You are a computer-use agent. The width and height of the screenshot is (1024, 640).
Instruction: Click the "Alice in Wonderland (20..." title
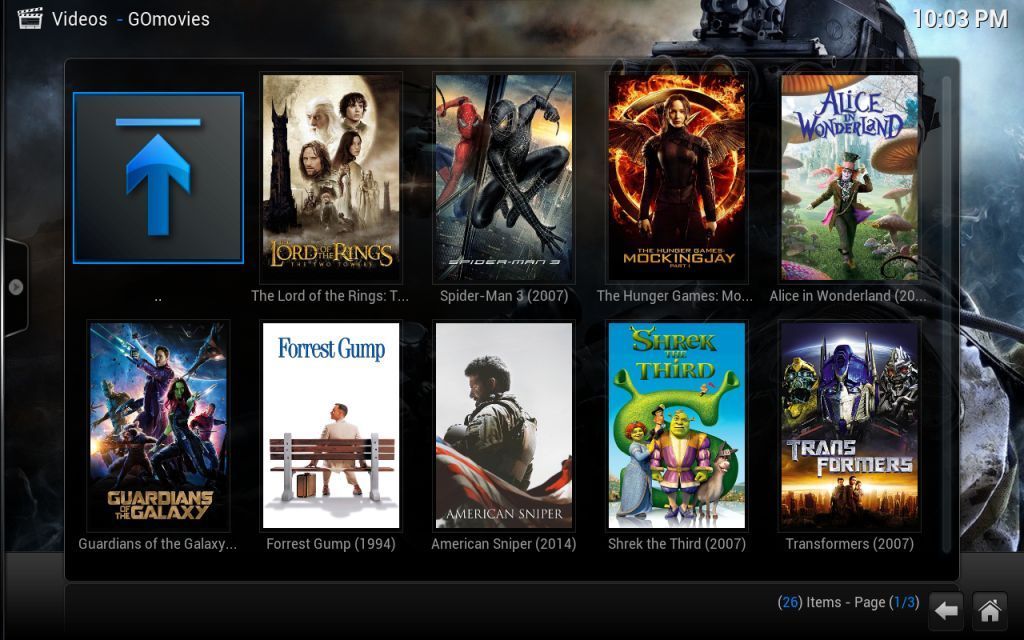click(848, 296)
